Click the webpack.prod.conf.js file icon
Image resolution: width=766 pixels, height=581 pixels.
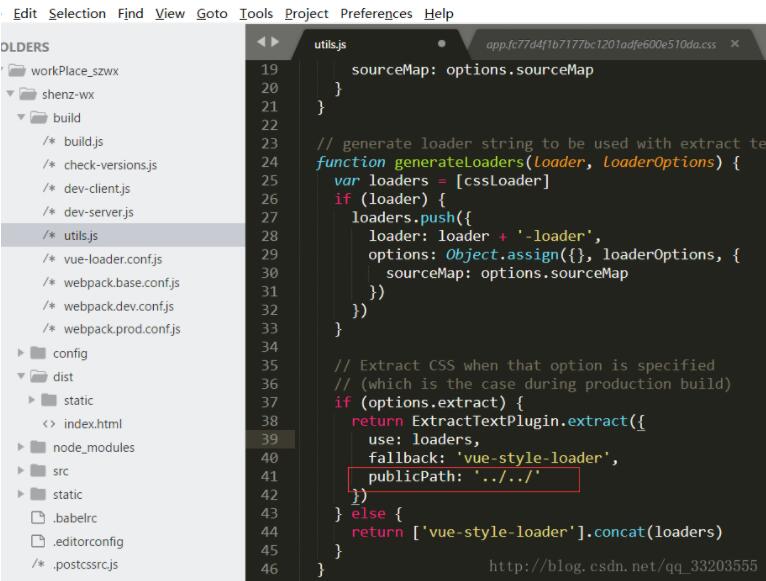49,328
